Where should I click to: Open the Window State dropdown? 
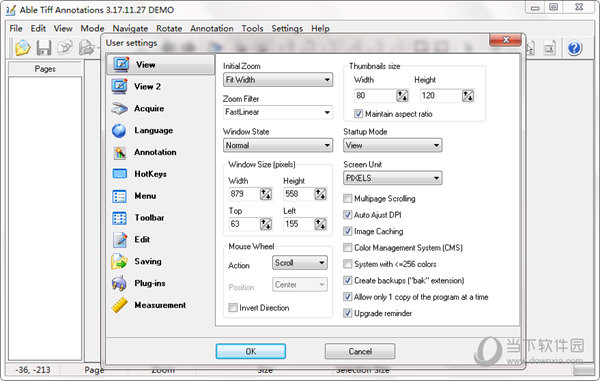(x=278, y=145)
